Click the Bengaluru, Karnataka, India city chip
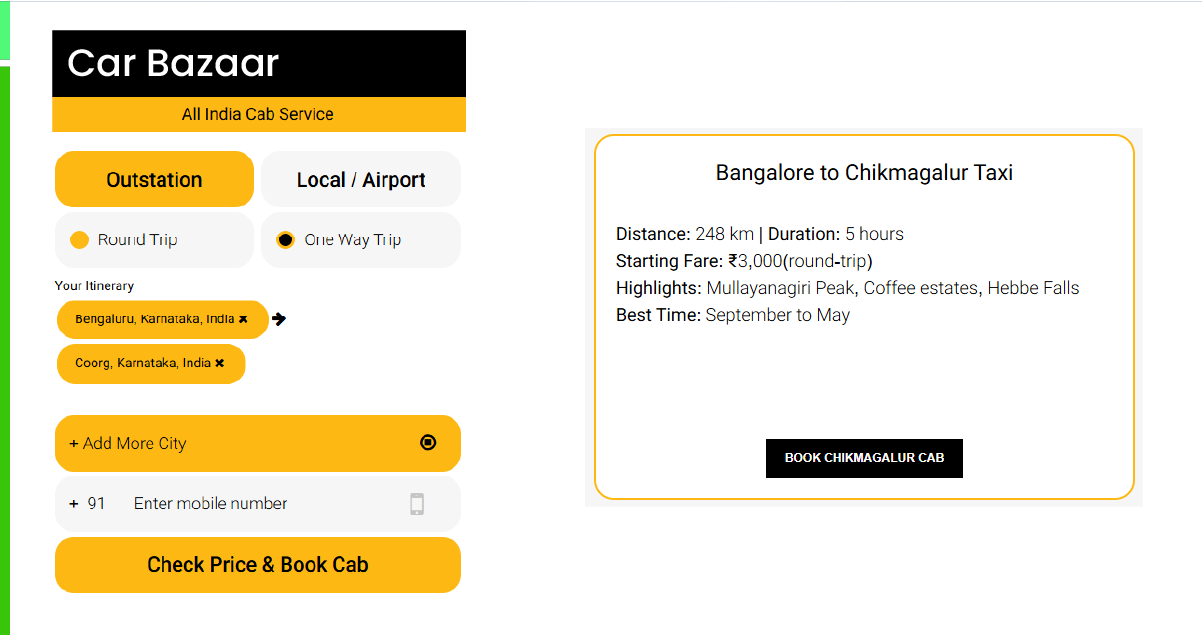 (x=154, y=320)
